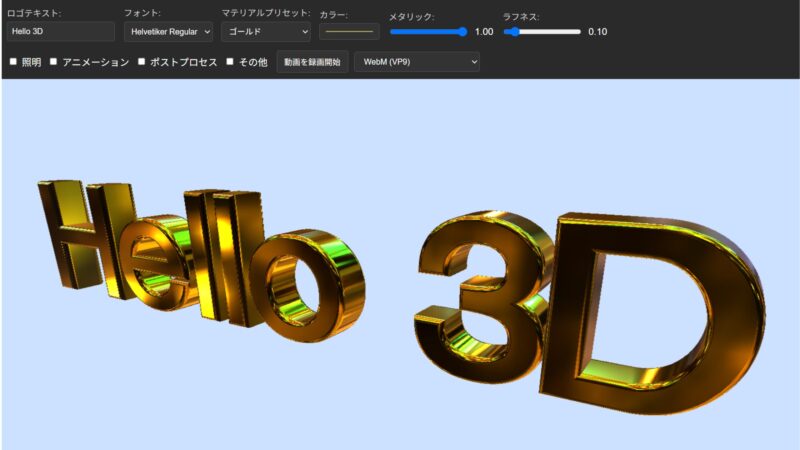Click the logo text input field
The image size is (800, 450).
pyautogui.click(x=61, y=32)
